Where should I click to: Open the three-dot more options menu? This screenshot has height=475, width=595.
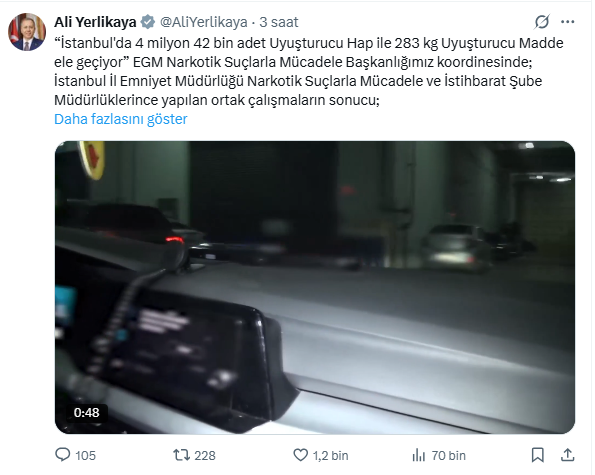point(567,22)
